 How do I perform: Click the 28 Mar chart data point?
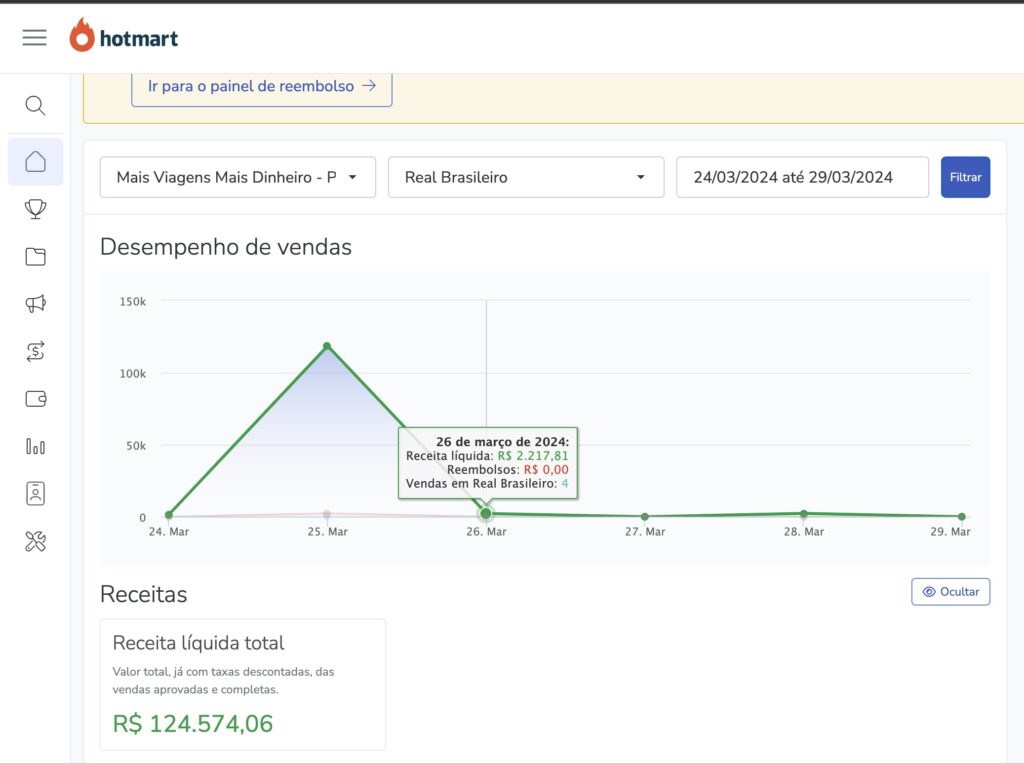(x=803, y=513)
